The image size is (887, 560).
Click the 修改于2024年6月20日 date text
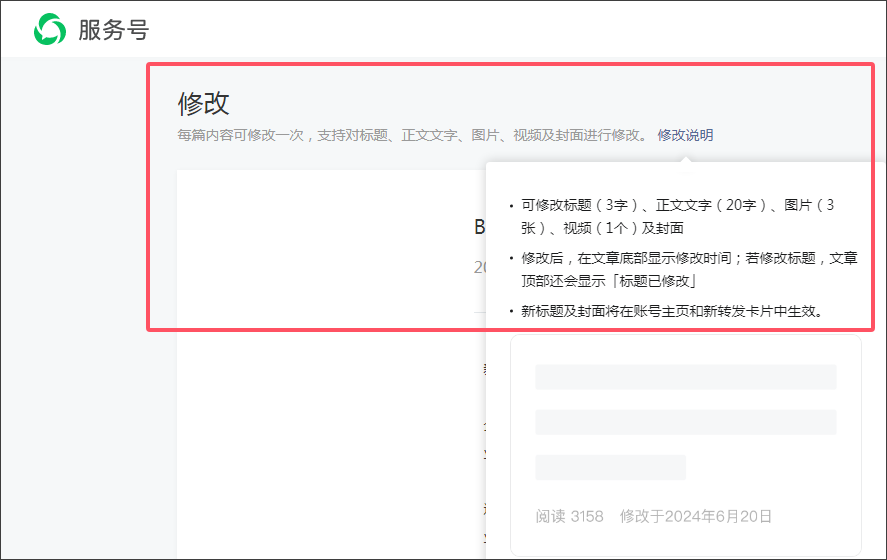[x=696, y=516]
